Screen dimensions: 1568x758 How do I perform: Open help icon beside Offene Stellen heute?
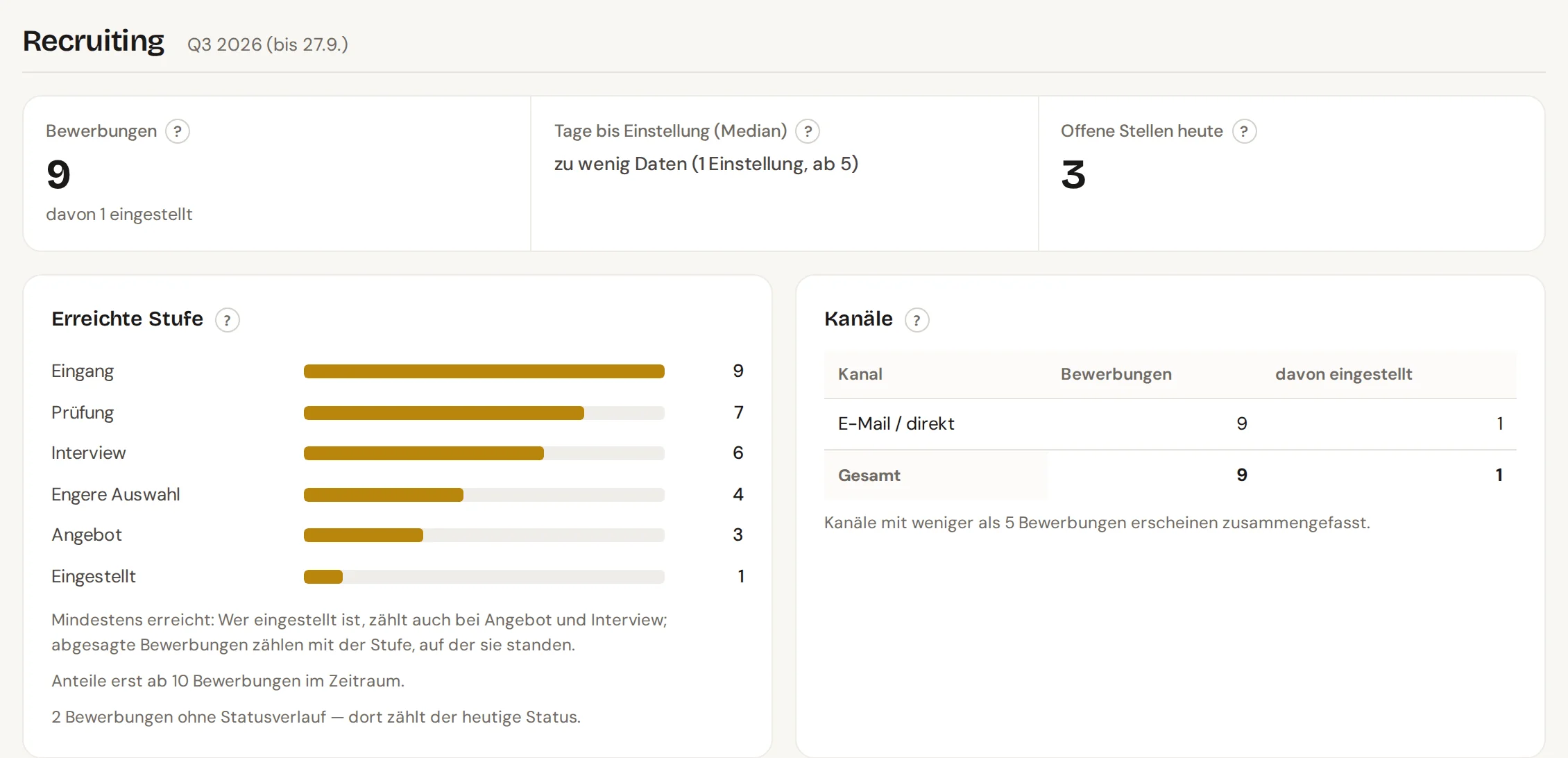(1244, 131)
